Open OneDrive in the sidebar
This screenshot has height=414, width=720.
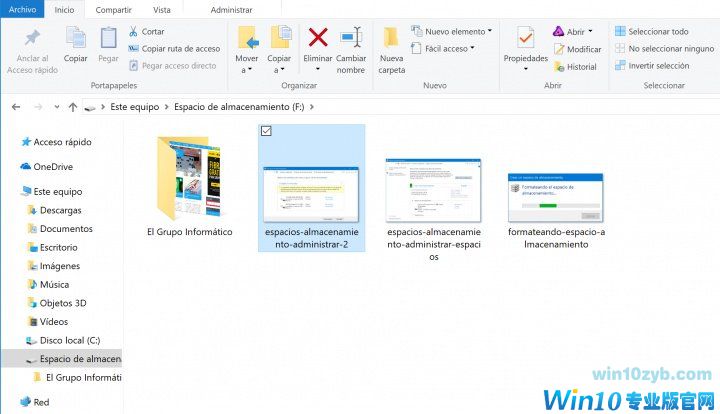pos(47,167)
